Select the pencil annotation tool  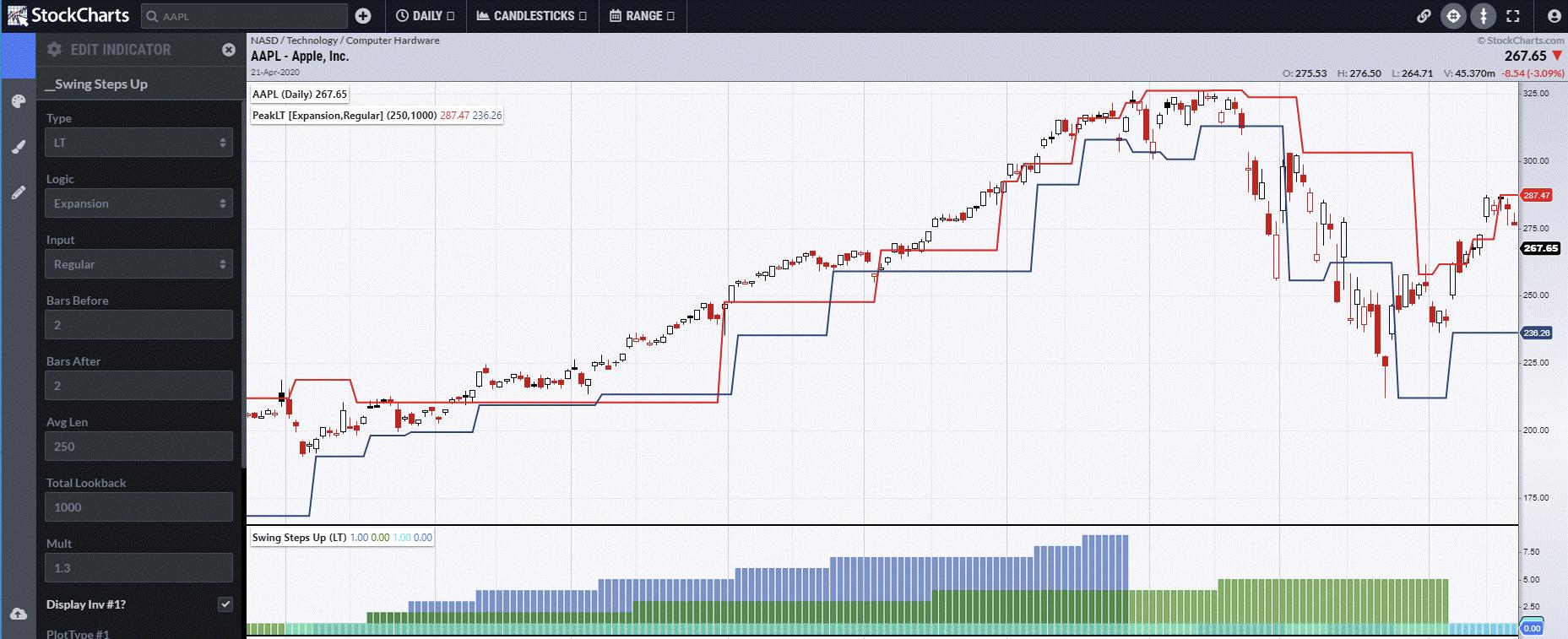pos(18,193)
